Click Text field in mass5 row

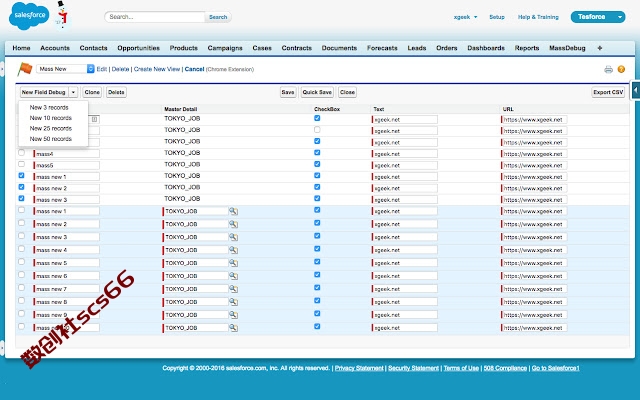(404, 165)
